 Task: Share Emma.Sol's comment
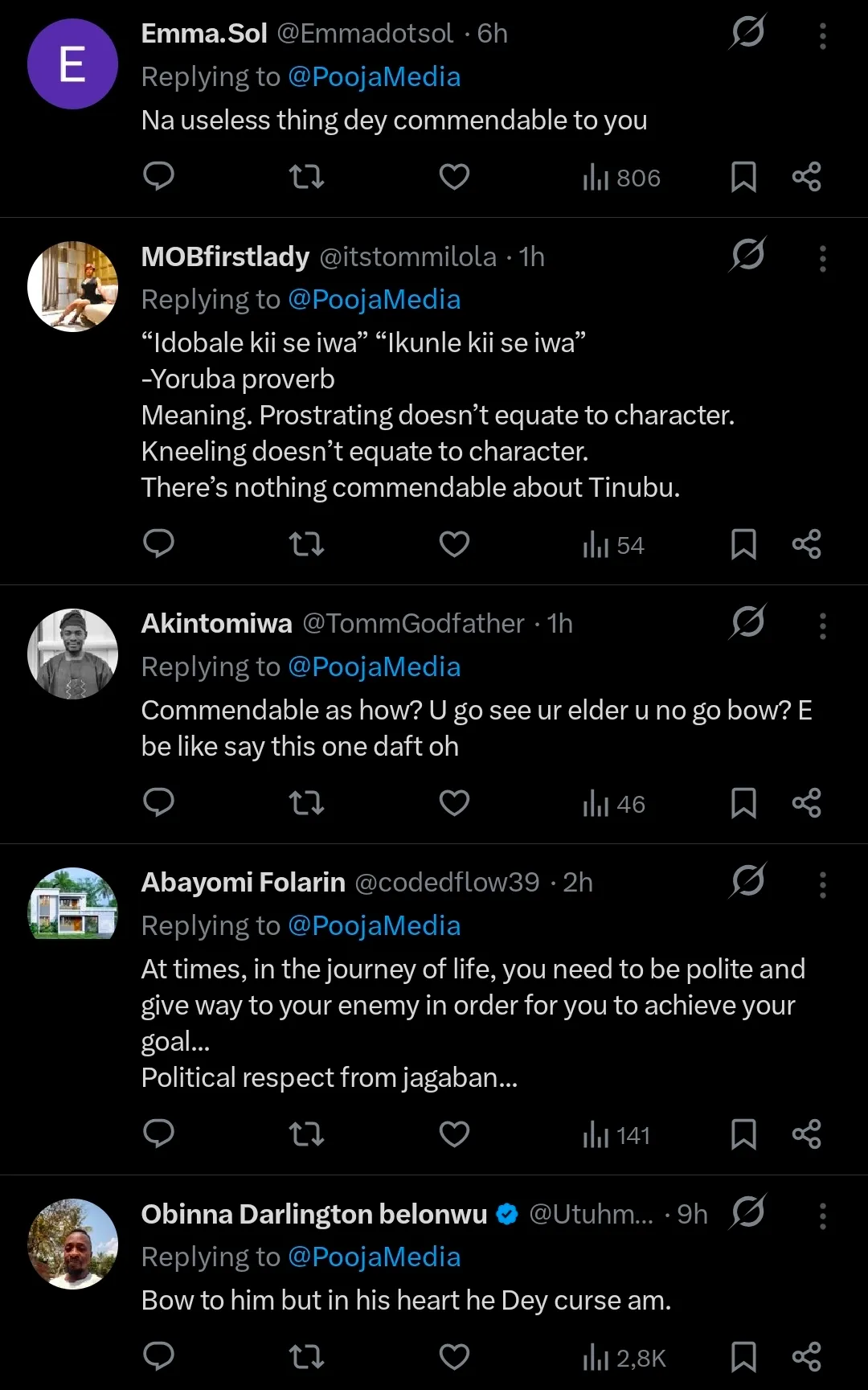(x=806, y=176)
